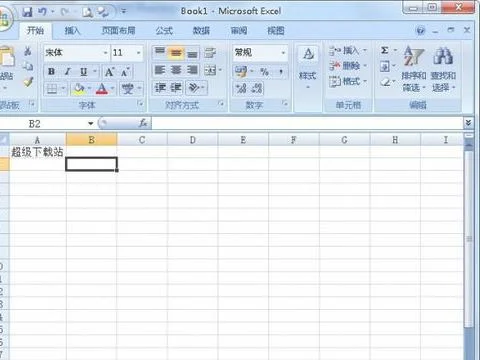Align text left
The image size is (480, 360).
click(160, 70)
